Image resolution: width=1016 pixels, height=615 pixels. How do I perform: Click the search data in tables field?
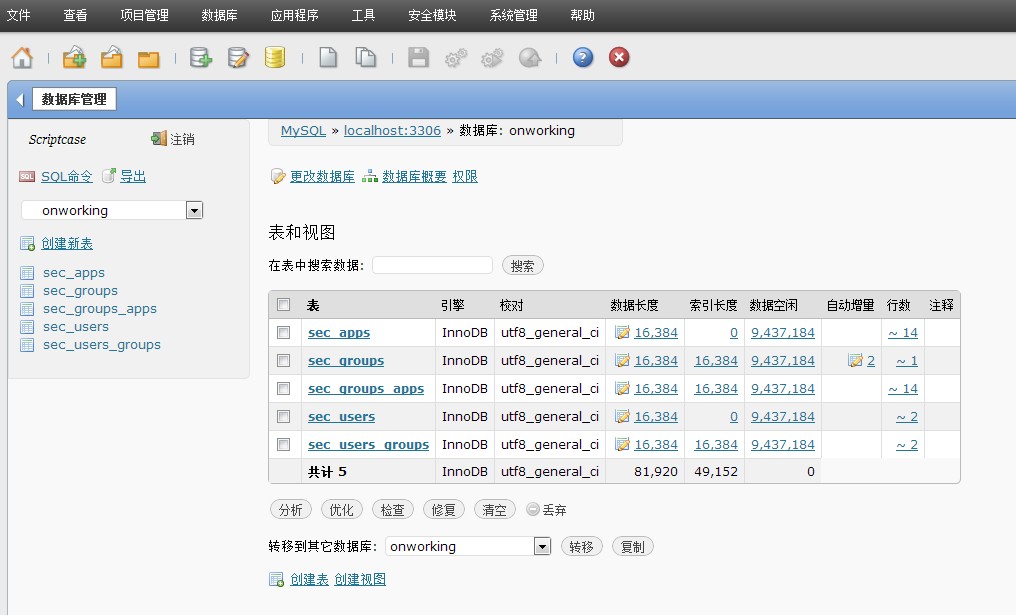pos(432,265)
